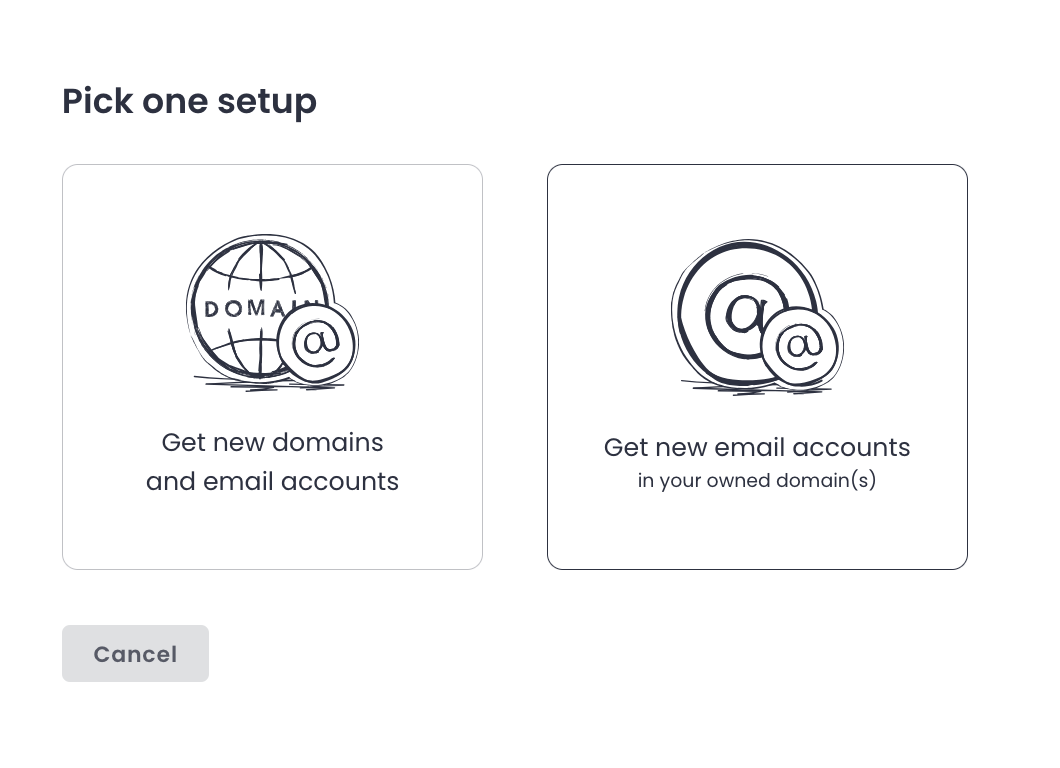Click the "Get new domains" text line
This screenshot has width=1060, height=768.
coord(272,442)
